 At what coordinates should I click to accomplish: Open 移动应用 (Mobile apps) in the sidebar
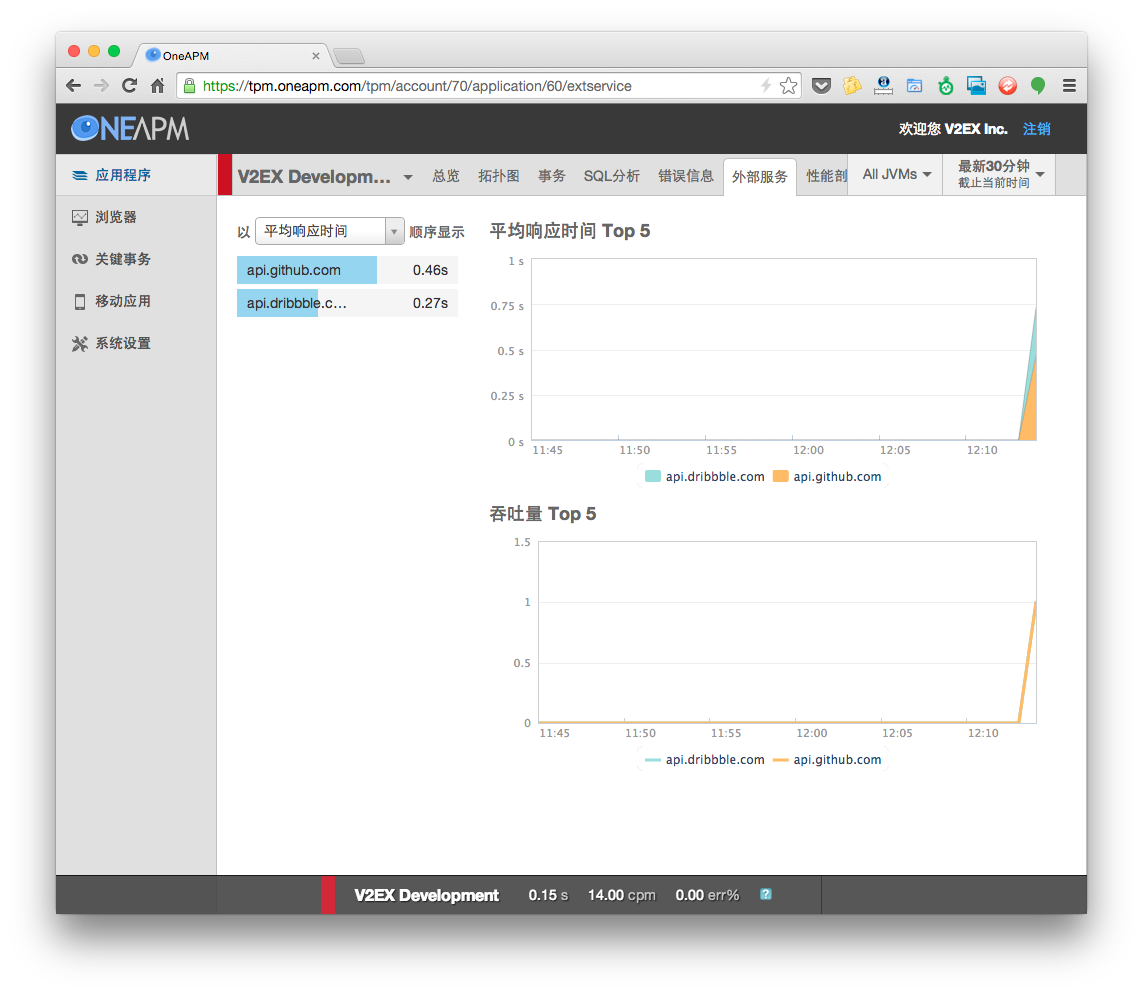click(122, 301)
